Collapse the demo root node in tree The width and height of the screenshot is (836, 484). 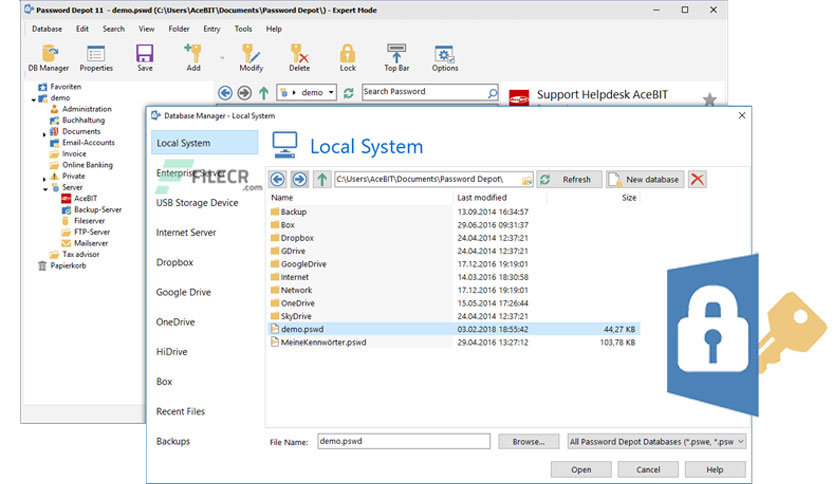click(34, 99)
